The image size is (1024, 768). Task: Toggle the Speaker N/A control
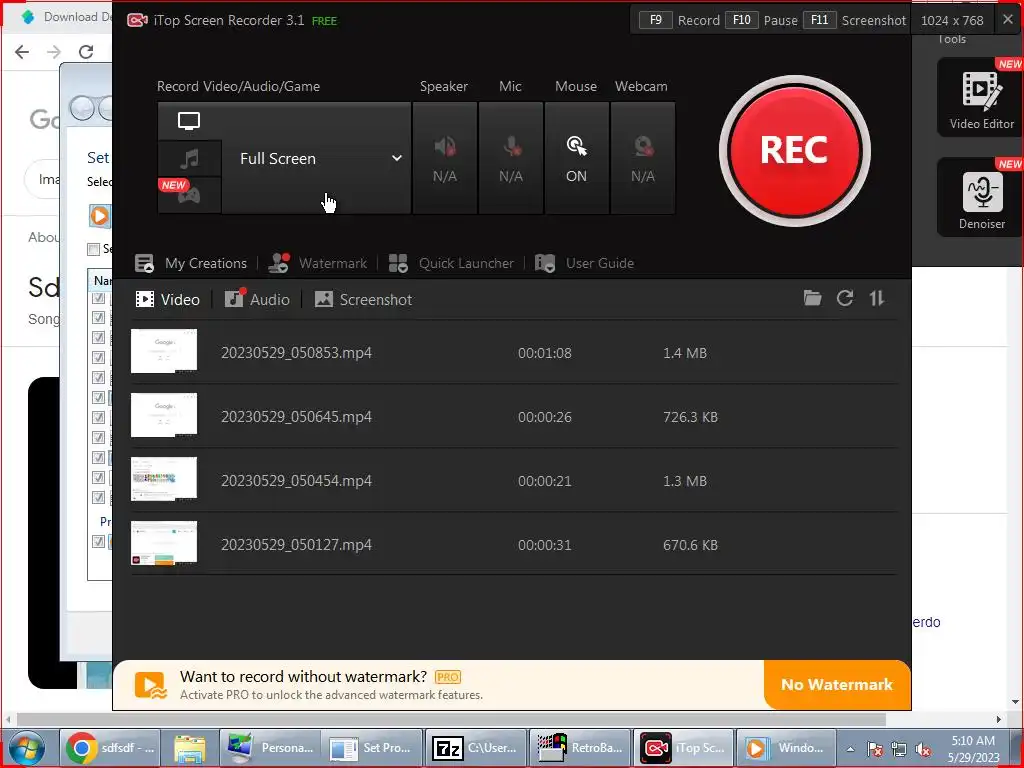pyautogui.click(x=445, y=158)
